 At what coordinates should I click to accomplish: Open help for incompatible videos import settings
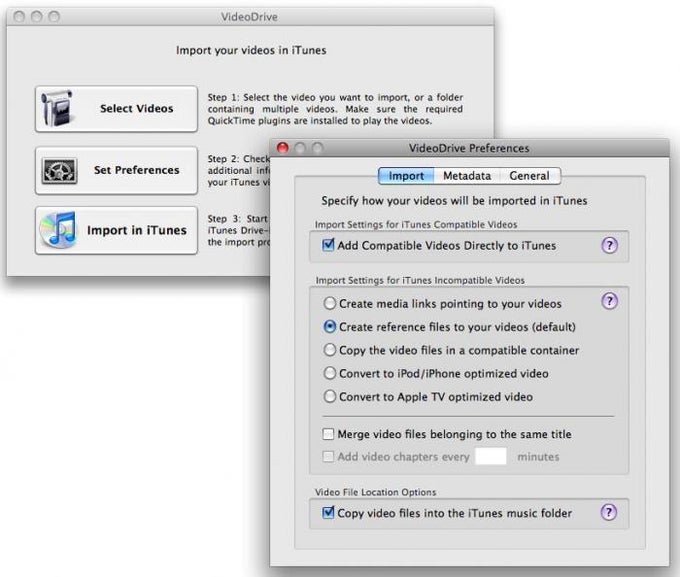tap(609, 301)
